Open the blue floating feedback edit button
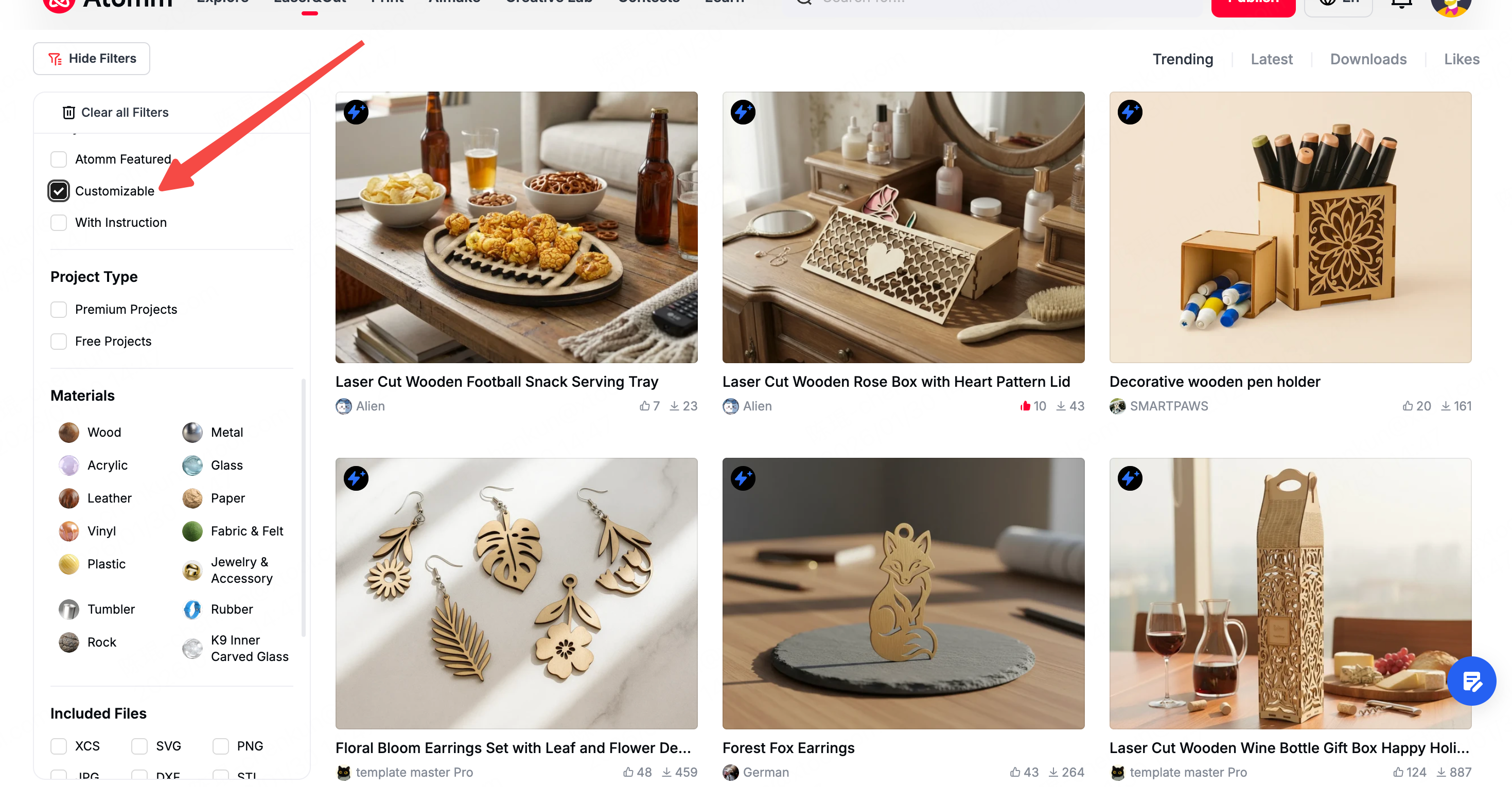 [x=1471, y=682]
